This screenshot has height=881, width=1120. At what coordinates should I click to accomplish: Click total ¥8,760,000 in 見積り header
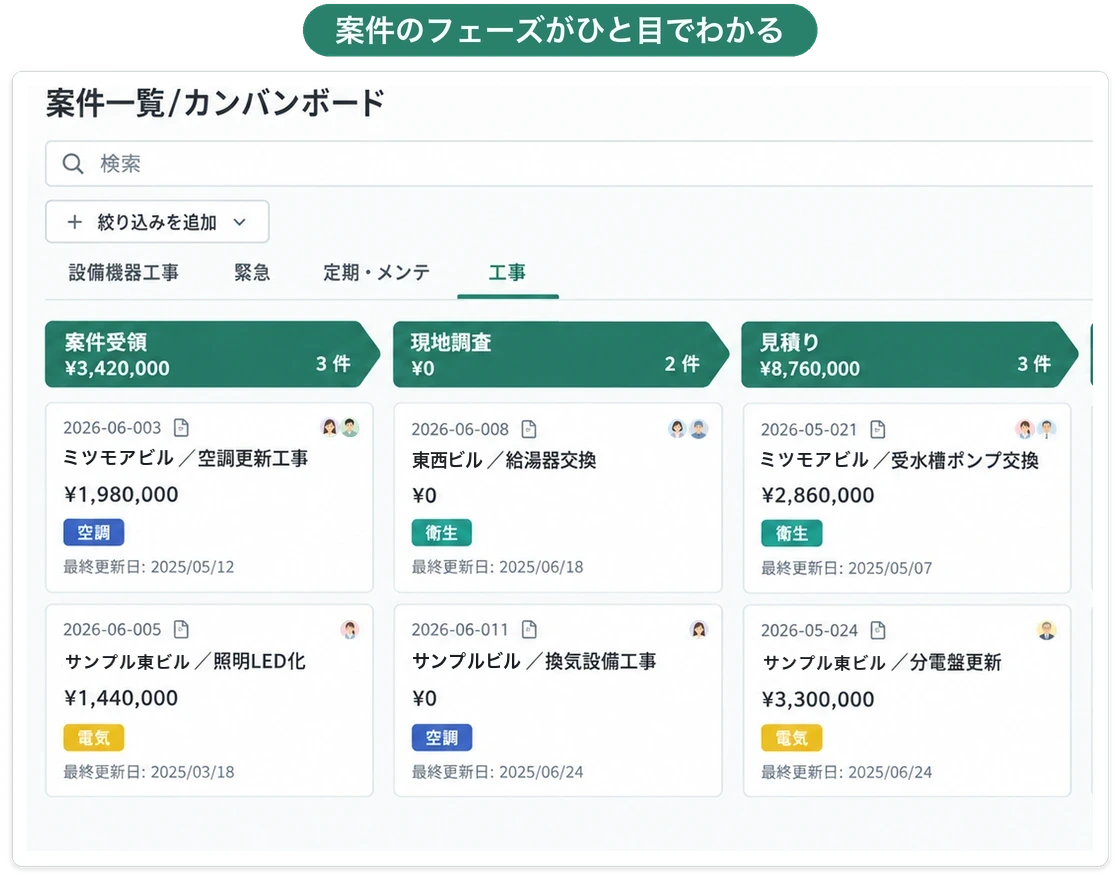[810, 369]
